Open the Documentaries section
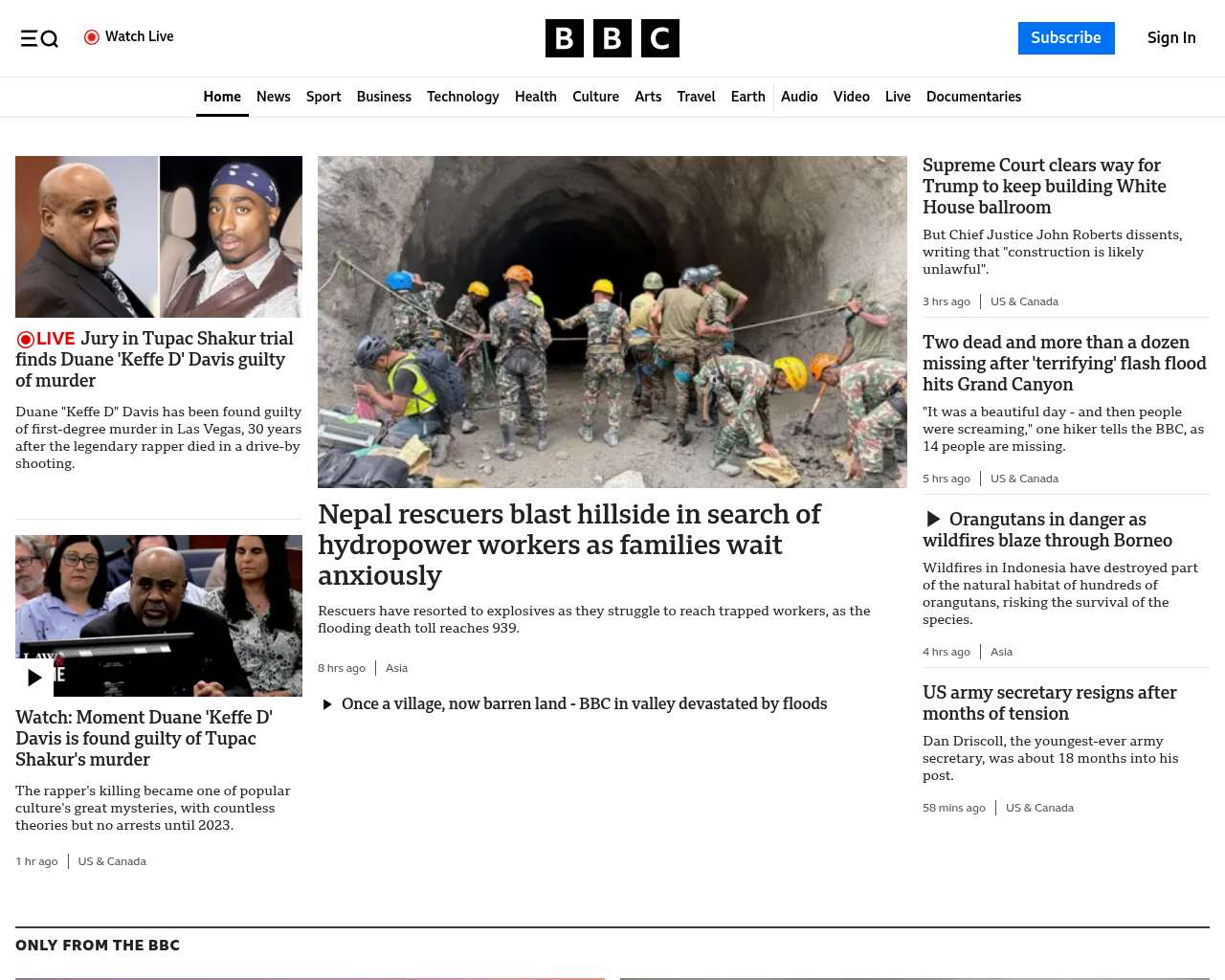Viewport: 1225px width, 980px height. click(973, 97)
